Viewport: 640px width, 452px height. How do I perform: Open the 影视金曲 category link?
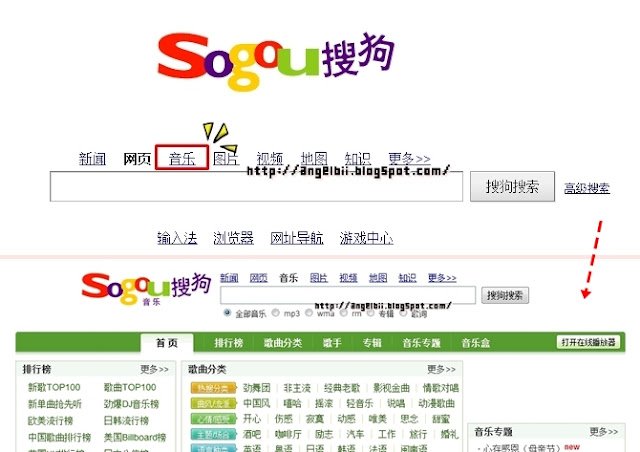391,387
